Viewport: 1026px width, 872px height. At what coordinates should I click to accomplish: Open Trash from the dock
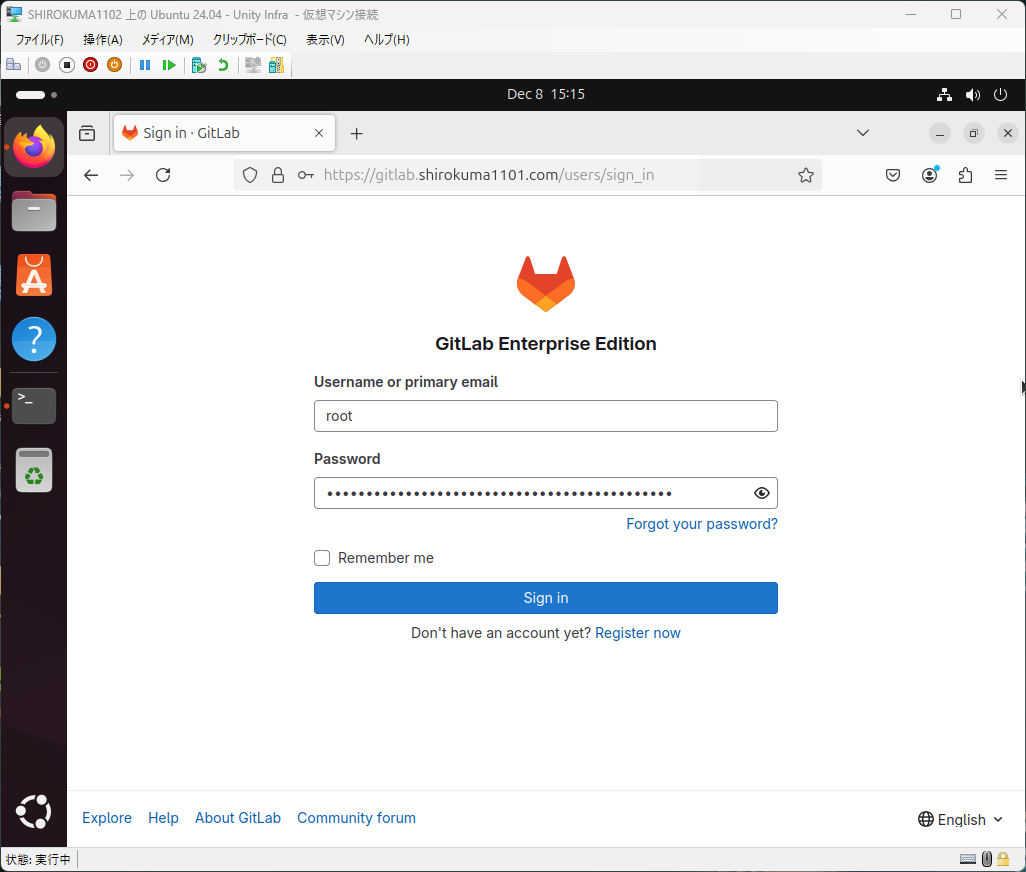(34, 470)
